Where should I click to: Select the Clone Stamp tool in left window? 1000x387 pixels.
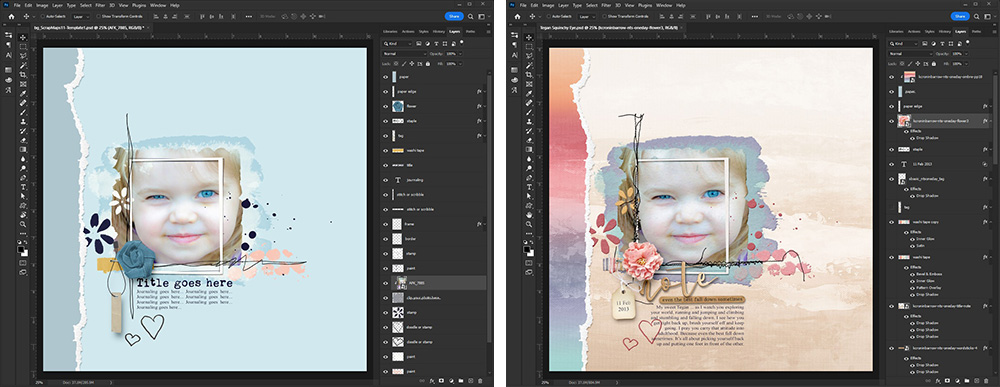(23, 121)
